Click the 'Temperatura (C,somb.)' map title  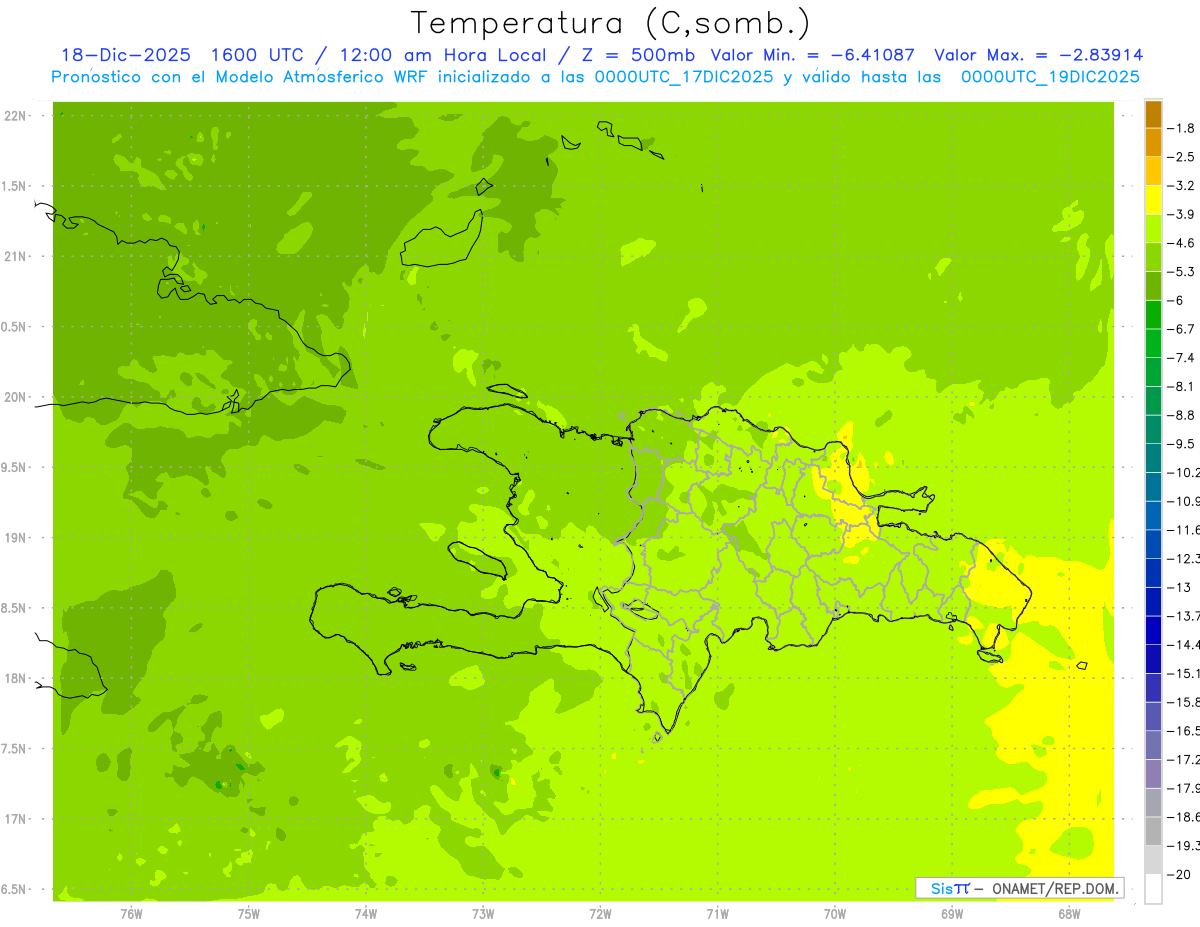pyautogui.click(x=610, y=24)
